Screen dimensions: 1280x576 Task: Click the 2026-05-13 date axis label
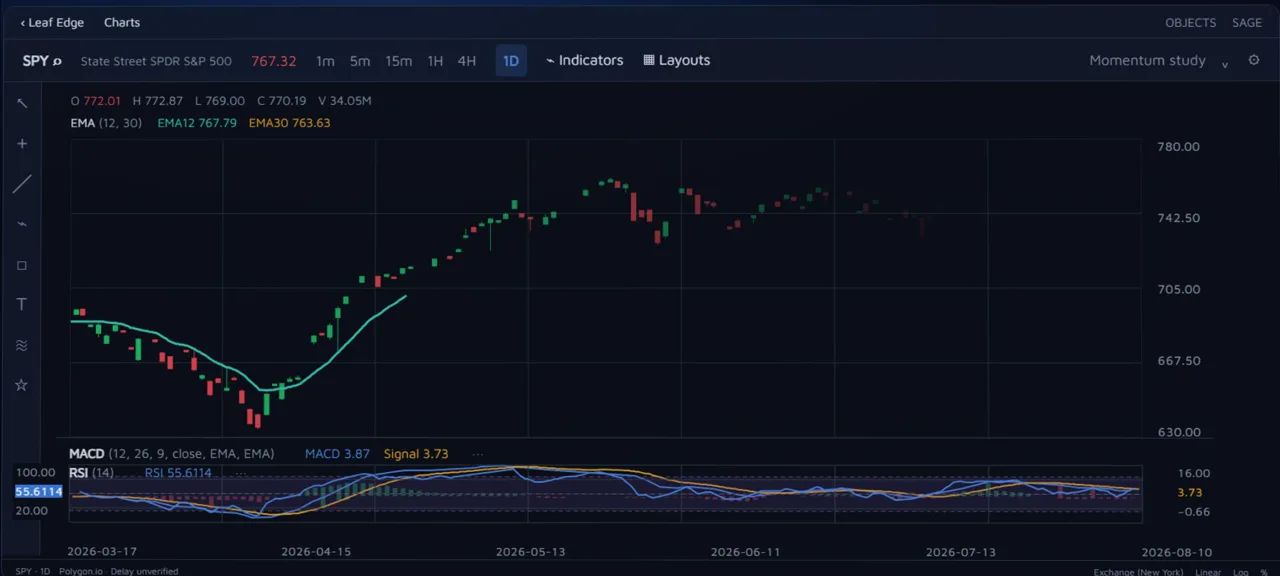(x=532, y=552)
